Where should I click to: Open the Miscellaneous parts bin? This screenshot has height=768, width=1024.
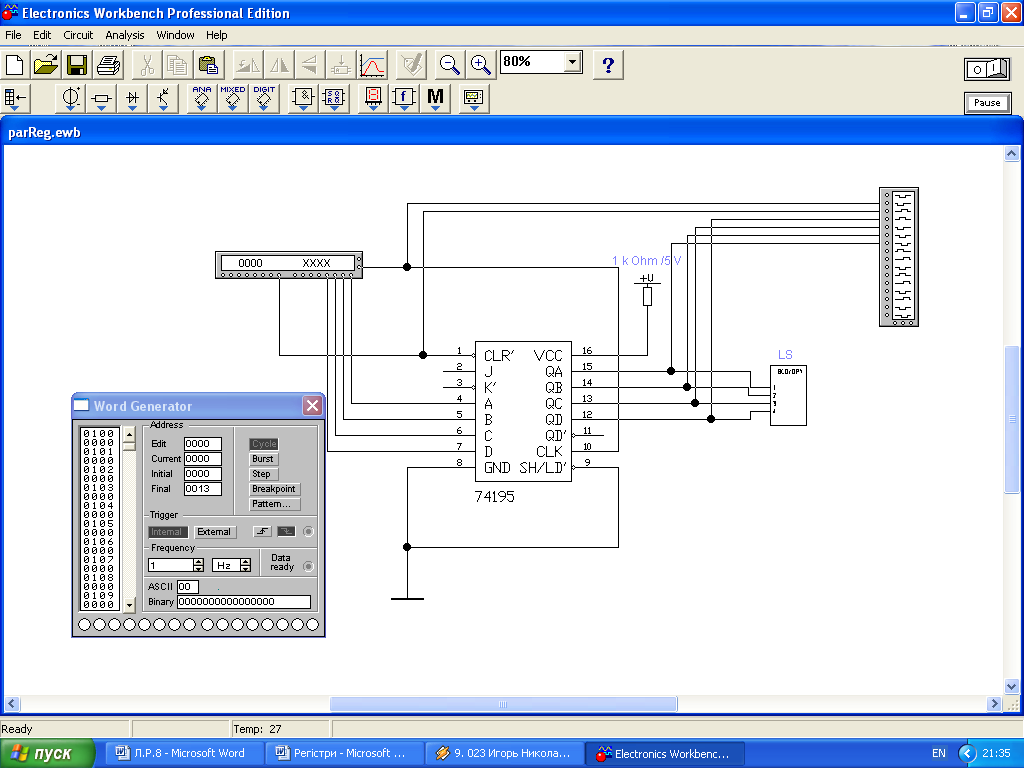(x=435, y=99)
